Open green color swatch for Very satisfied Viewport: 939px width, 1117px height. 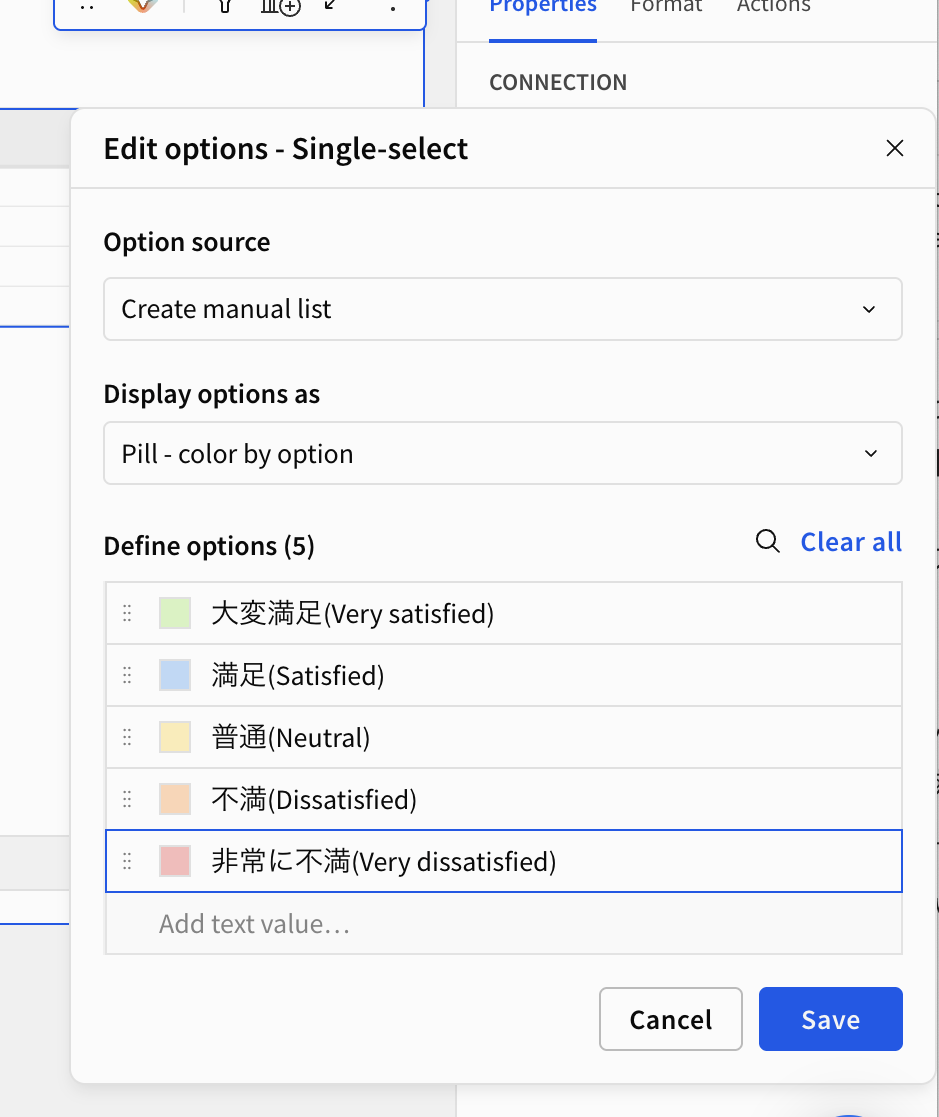(x=175, y=613)
